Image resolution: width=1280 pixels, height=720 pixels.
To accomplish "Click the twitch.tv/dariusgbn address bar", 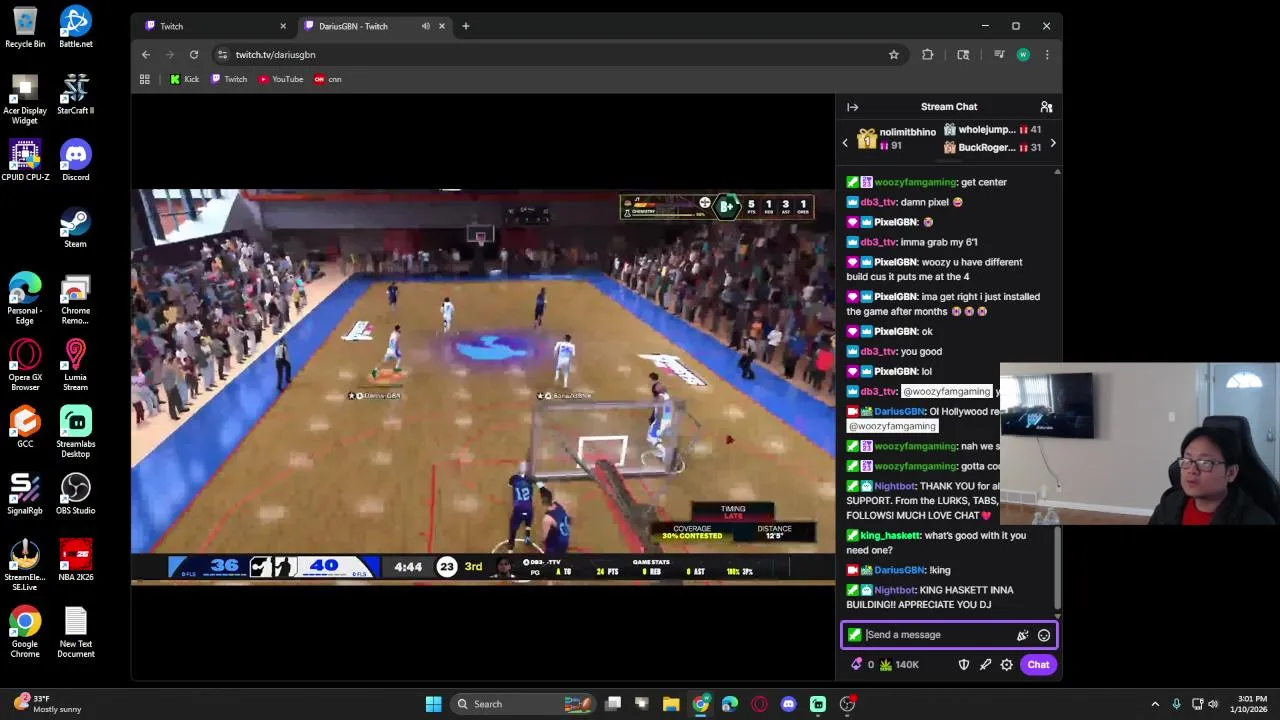I will coord(560,55).
